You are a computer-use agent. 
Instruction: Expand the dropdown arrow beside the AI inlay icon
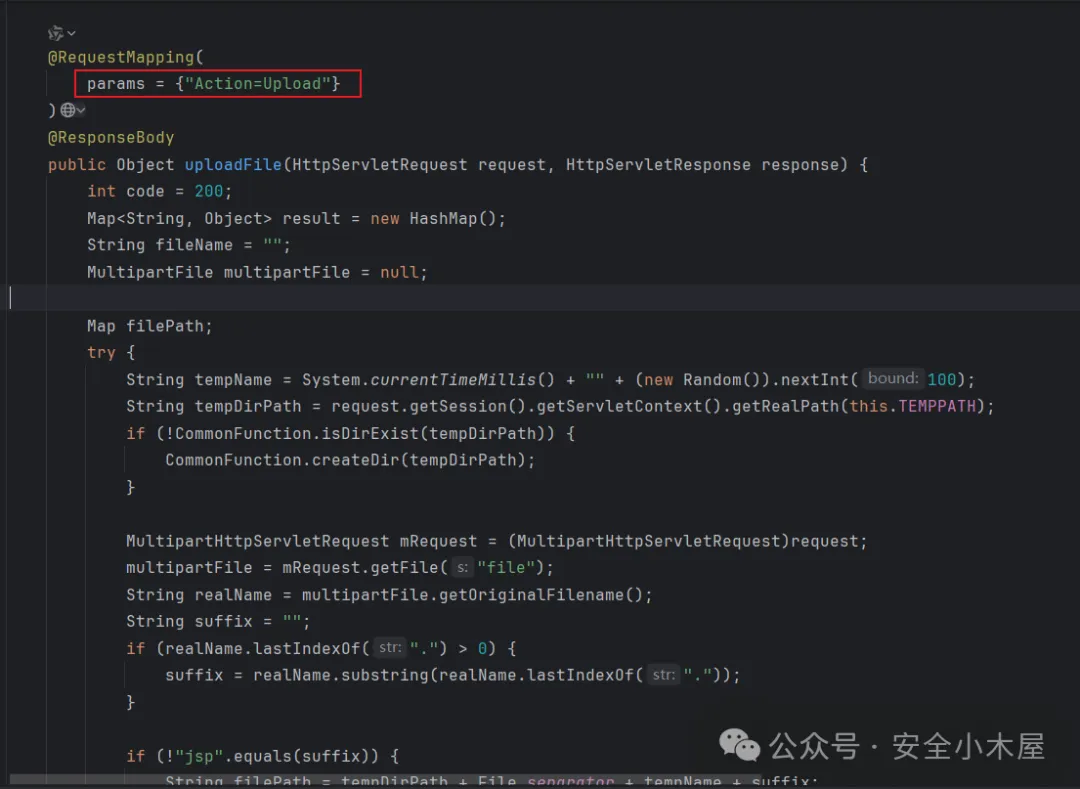point(71,34)
